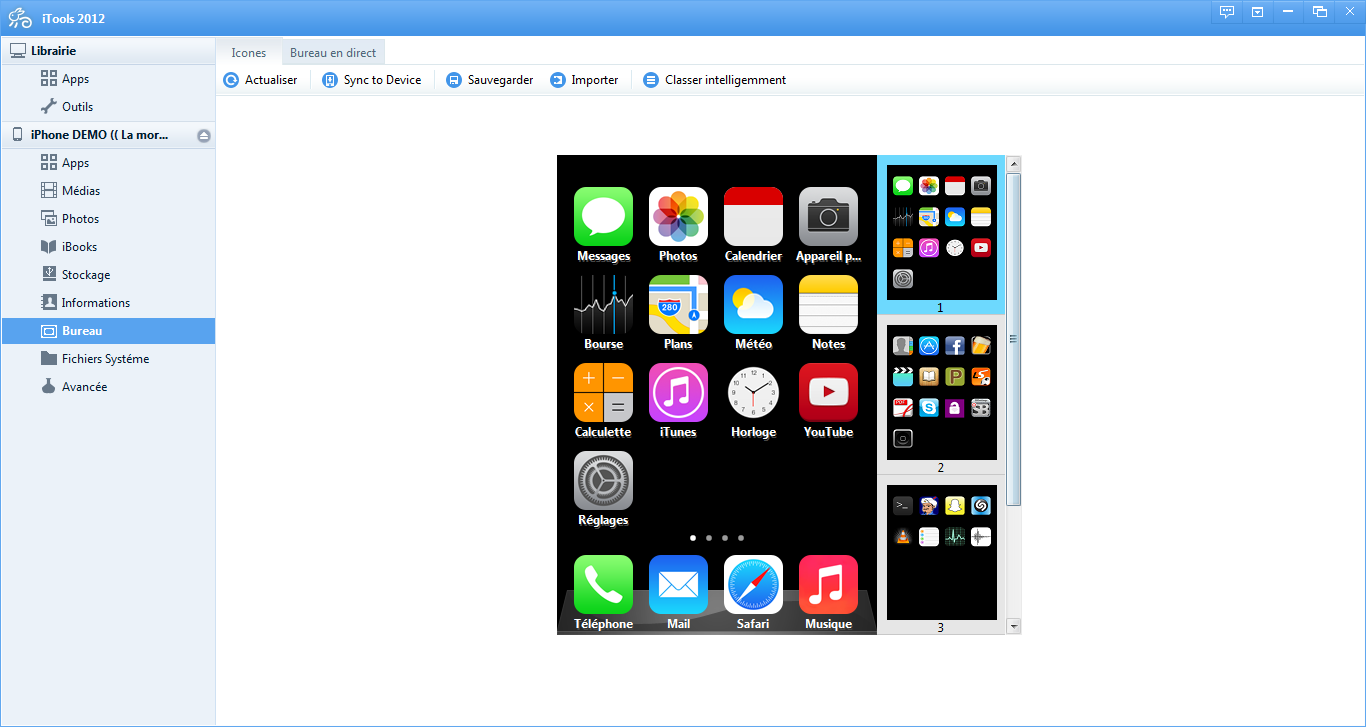Screen dimensions: 1366x727
Task: Click the thumbnail list scrollbar handle
Action: pos(1014,339)
